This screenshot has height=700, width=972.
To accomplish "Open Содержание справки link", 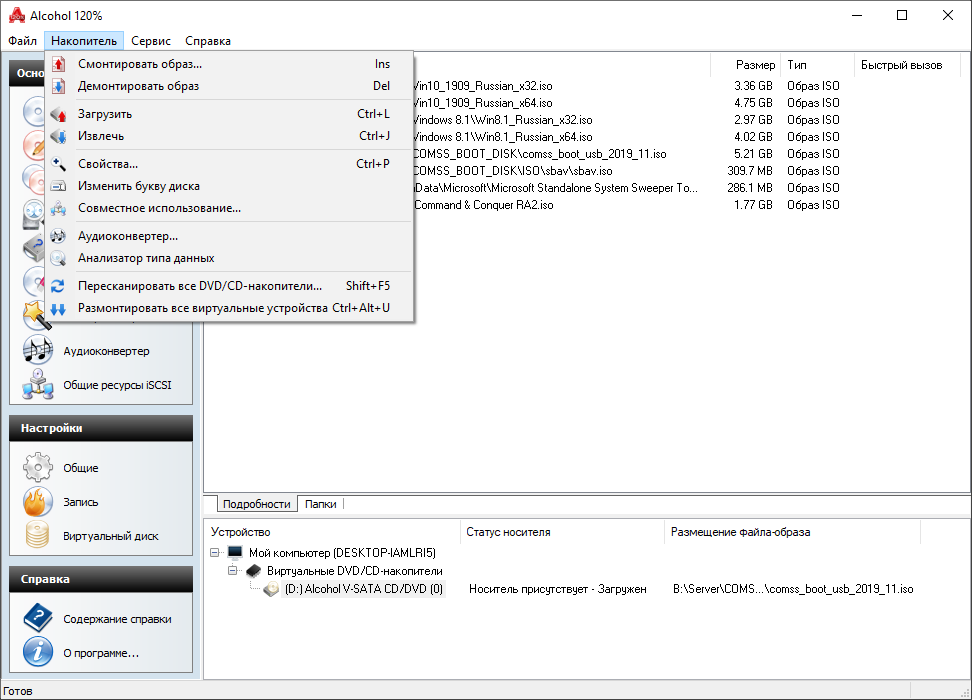I will point(117,619).
